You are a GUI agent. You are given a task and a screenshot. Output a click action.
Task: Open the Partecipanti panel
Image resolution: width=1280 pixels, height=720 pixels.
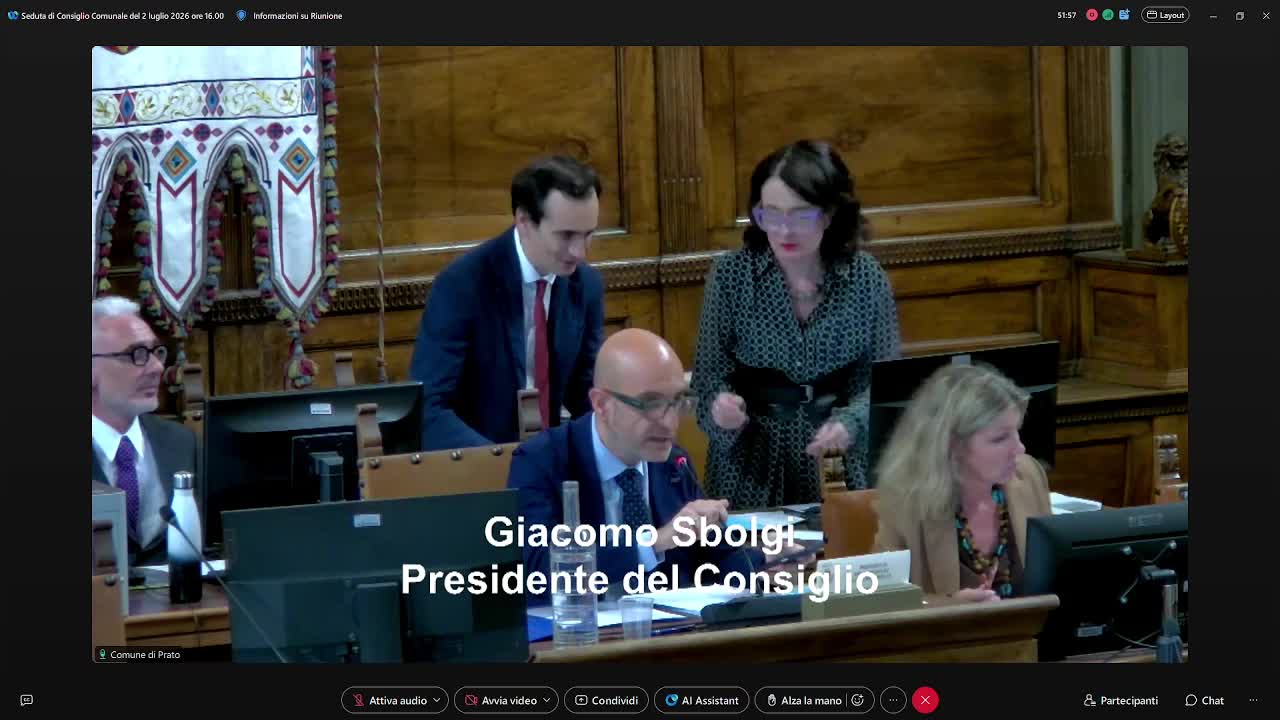point(1121,700)
